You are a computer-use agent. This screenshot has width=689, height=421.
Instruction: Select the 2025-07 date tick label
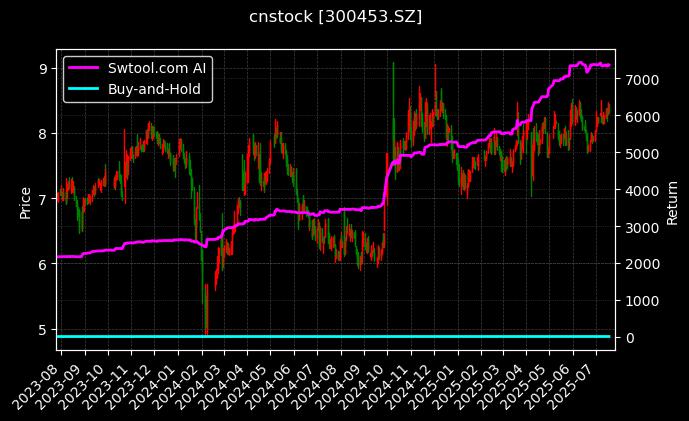coord(578,382)
